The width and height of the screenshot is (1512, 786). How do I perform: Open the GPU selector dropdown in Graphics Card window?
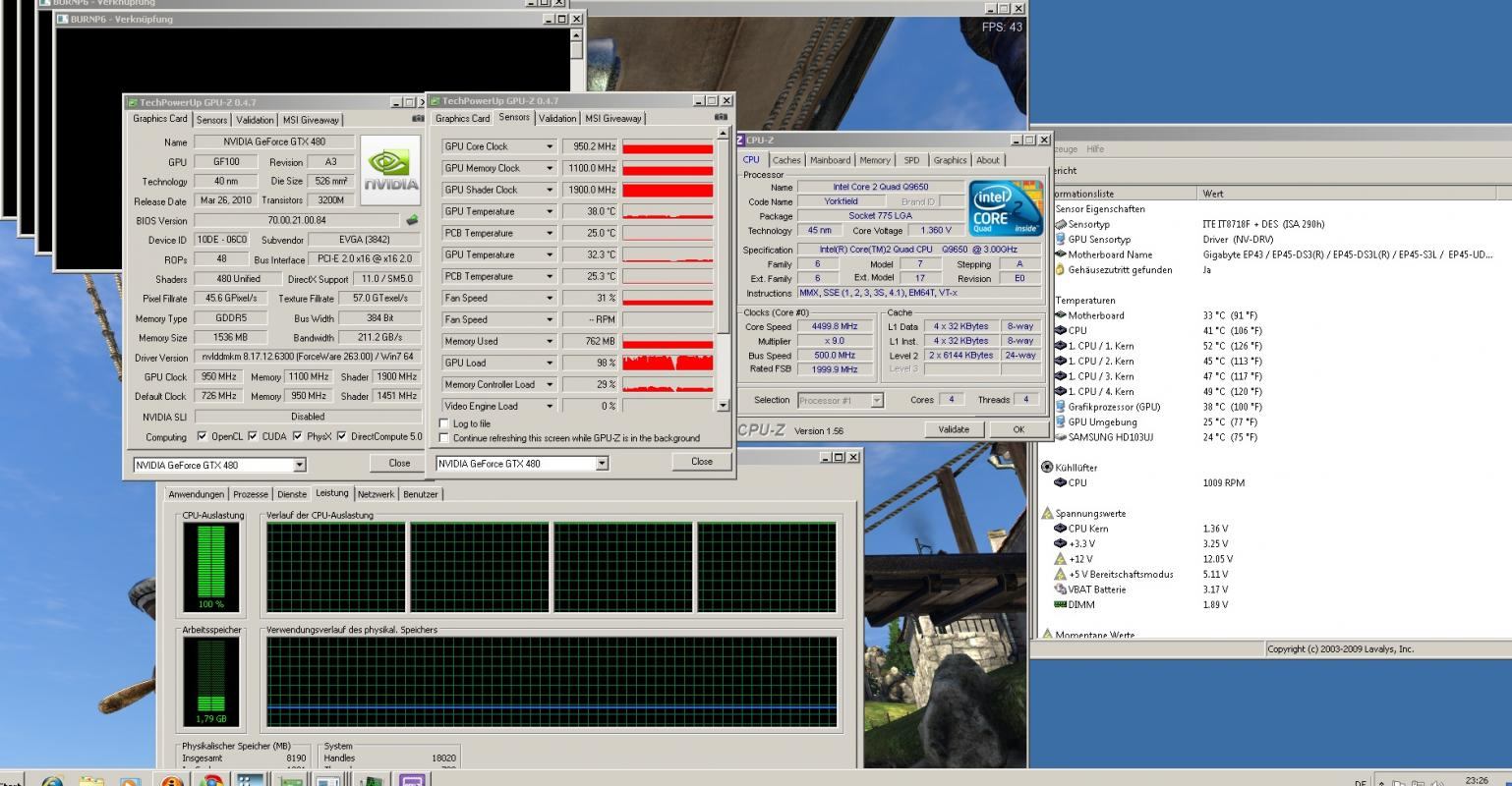pos(299,465)
